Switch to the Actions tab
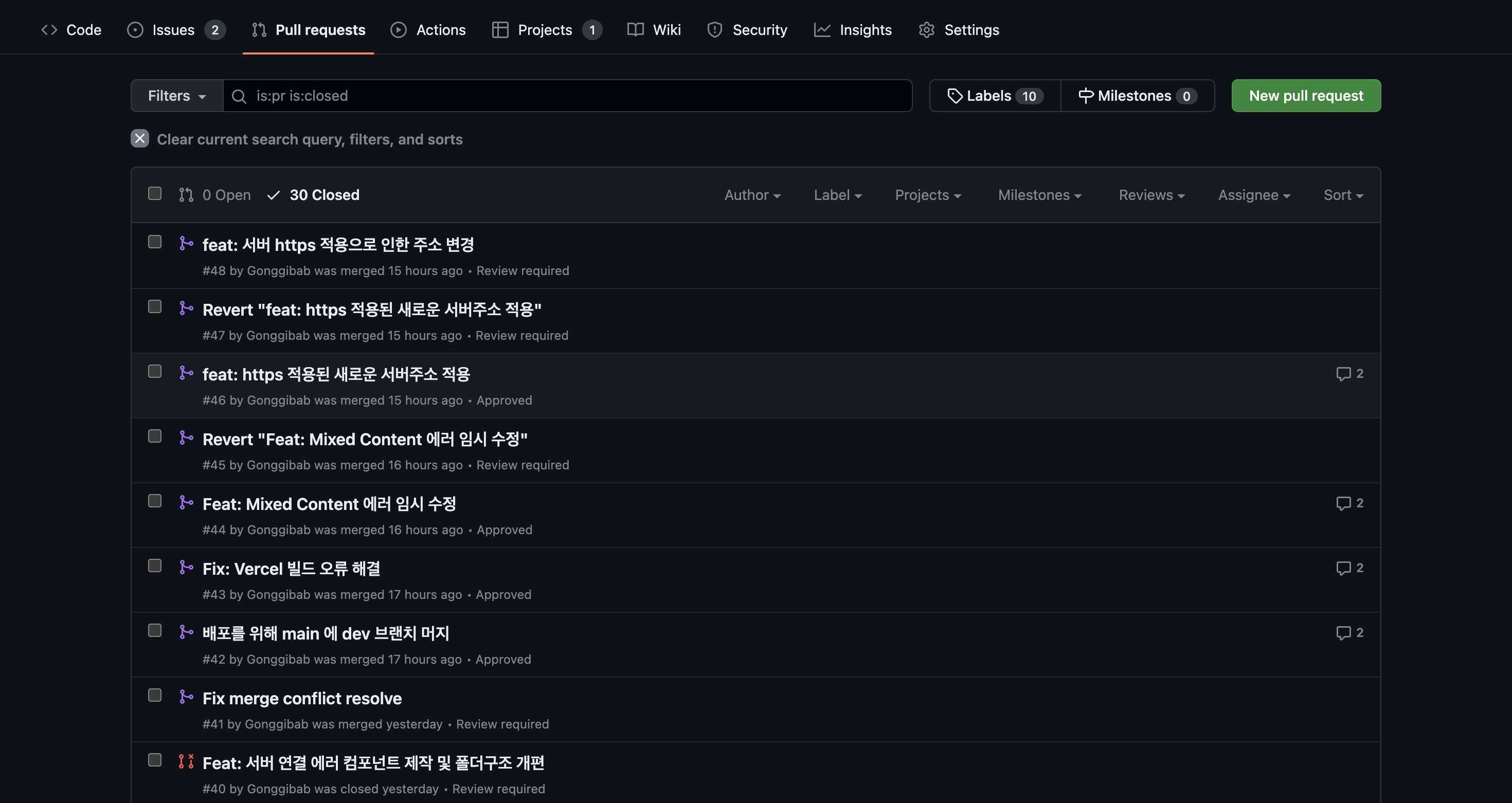Image resolution: width=1512 pixels, height=803 pixels. tap(428, 30)
